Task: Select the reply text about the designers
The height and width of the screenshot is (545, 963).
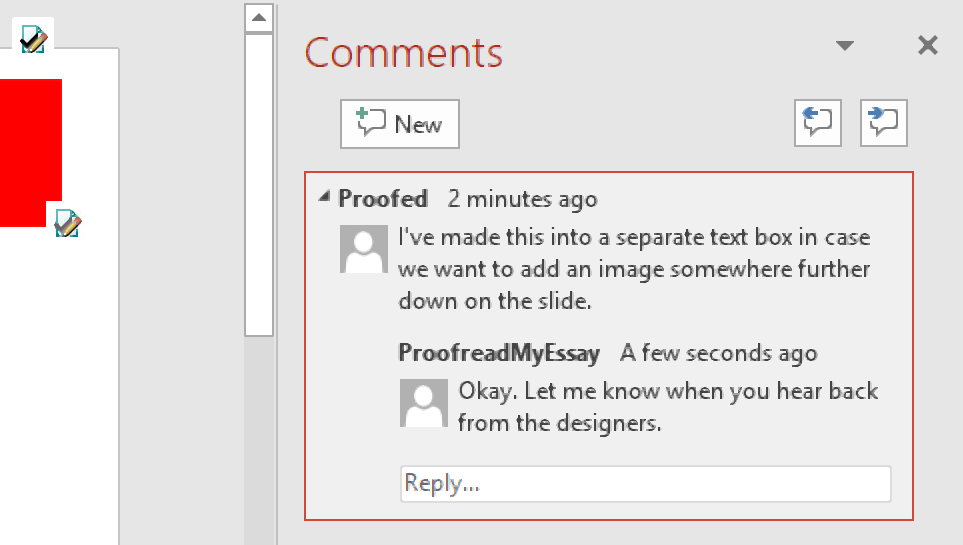Action: (x=668, y=407)
